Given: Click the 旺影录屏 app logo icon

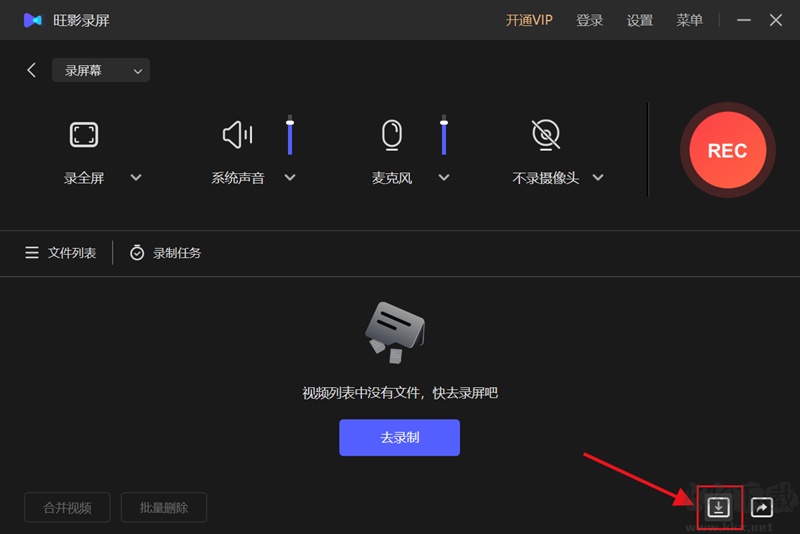Looking at the screenshot, I should click(33, 20).
